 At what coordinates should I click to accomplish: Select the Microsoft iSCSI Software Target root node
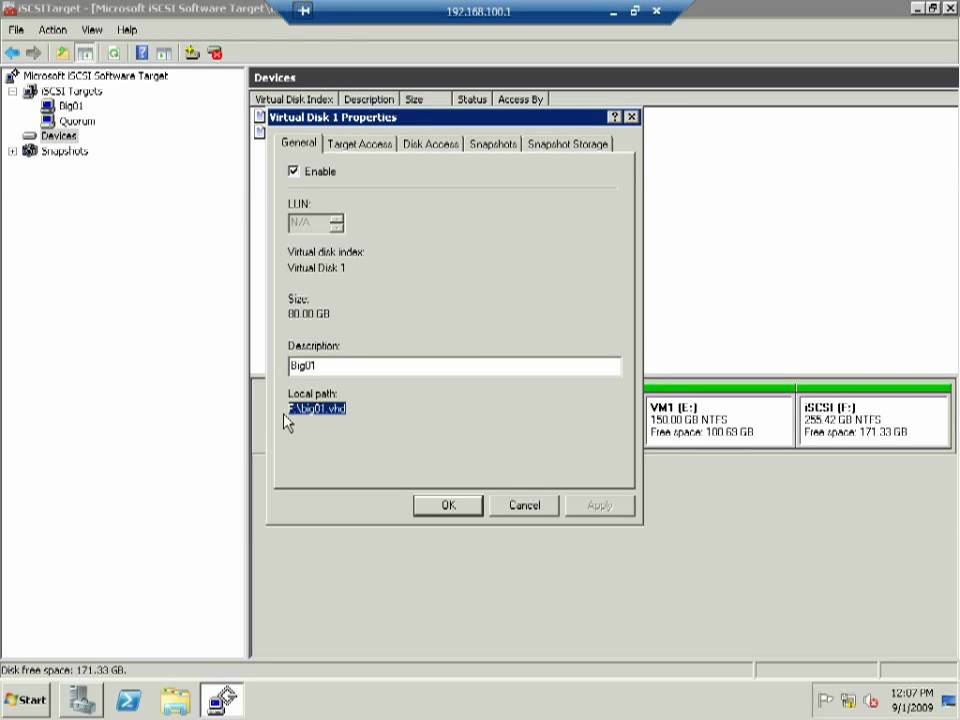coord(96,76)
